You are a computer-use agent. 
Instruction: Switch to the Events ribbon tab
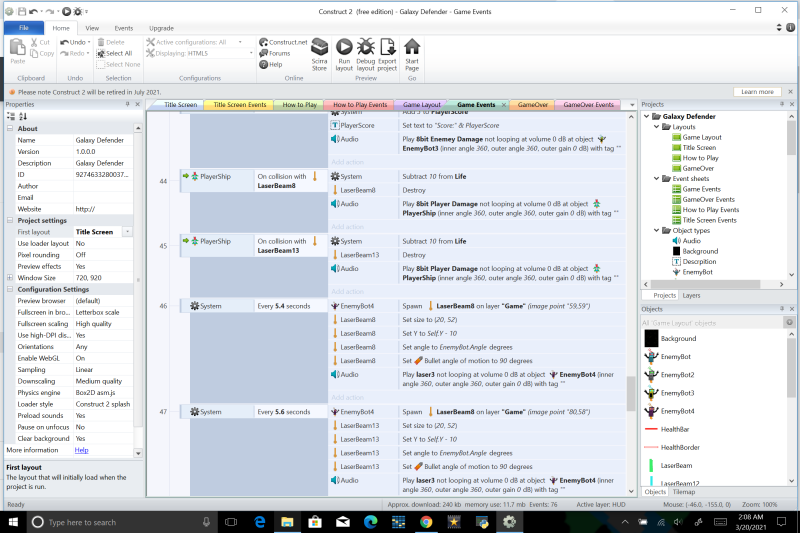[123, 28]
